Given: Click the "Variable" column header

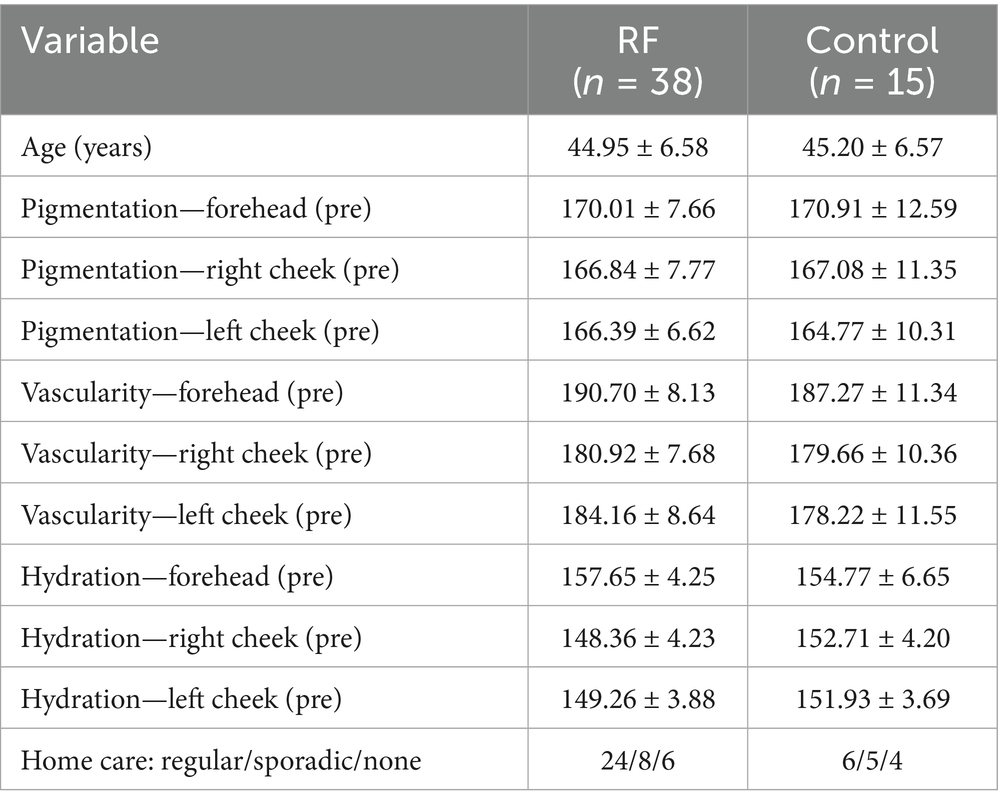Looking at the screenshot, I should point(91,41).
